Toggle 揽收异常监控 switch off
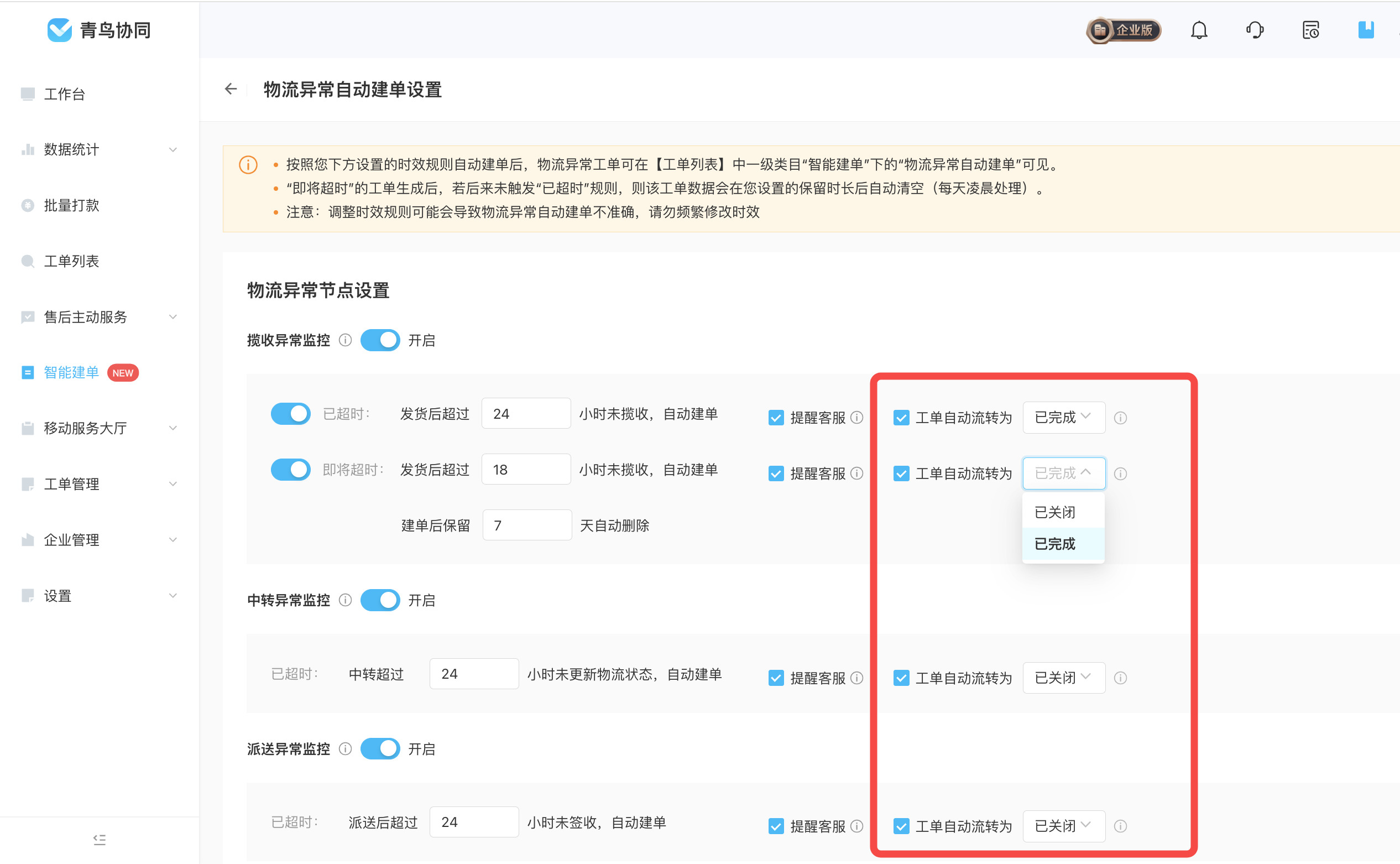This screenshot has height=864, width=1400. coord(380,340)
